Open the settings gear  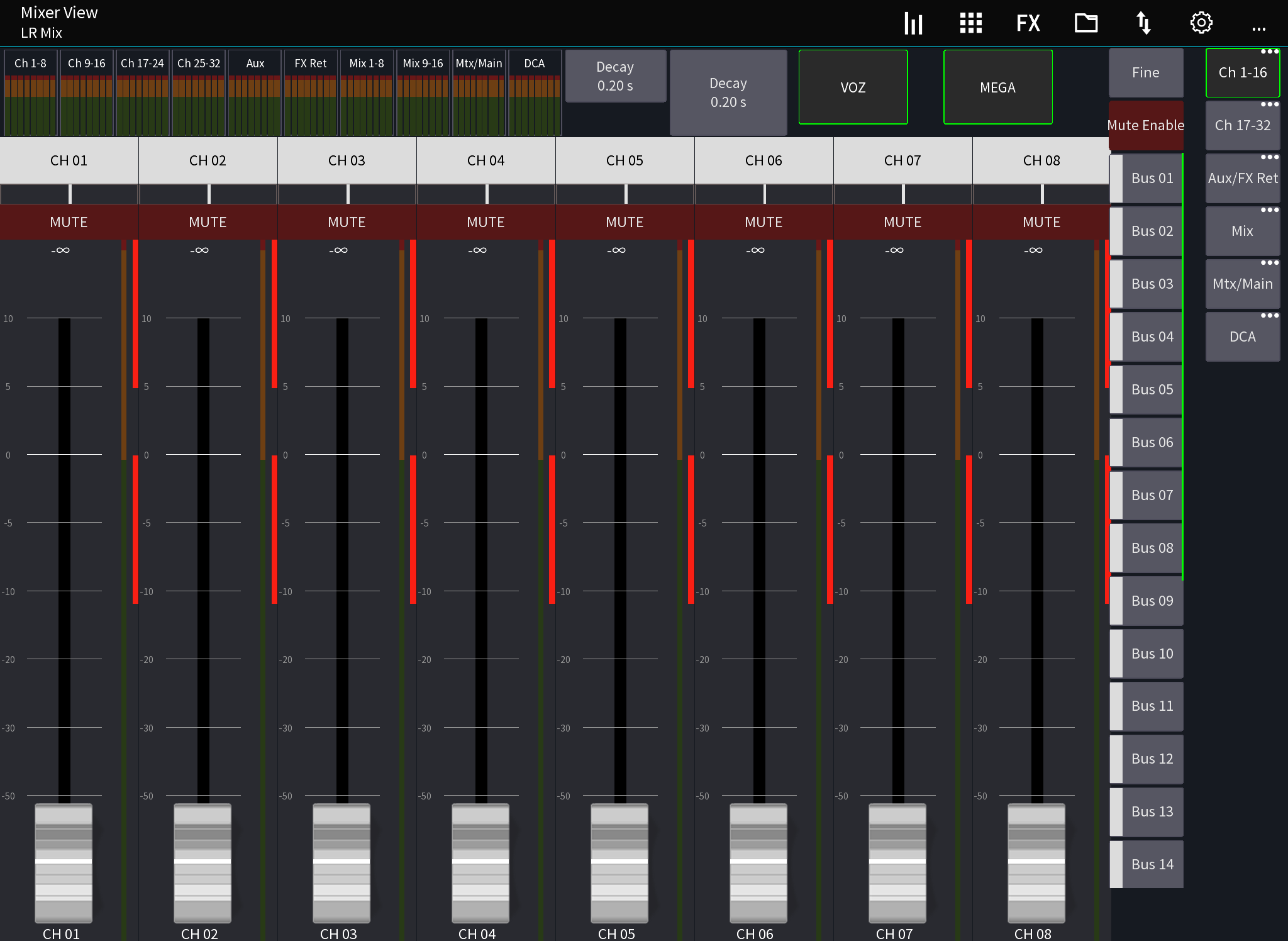coord(1201,23)
